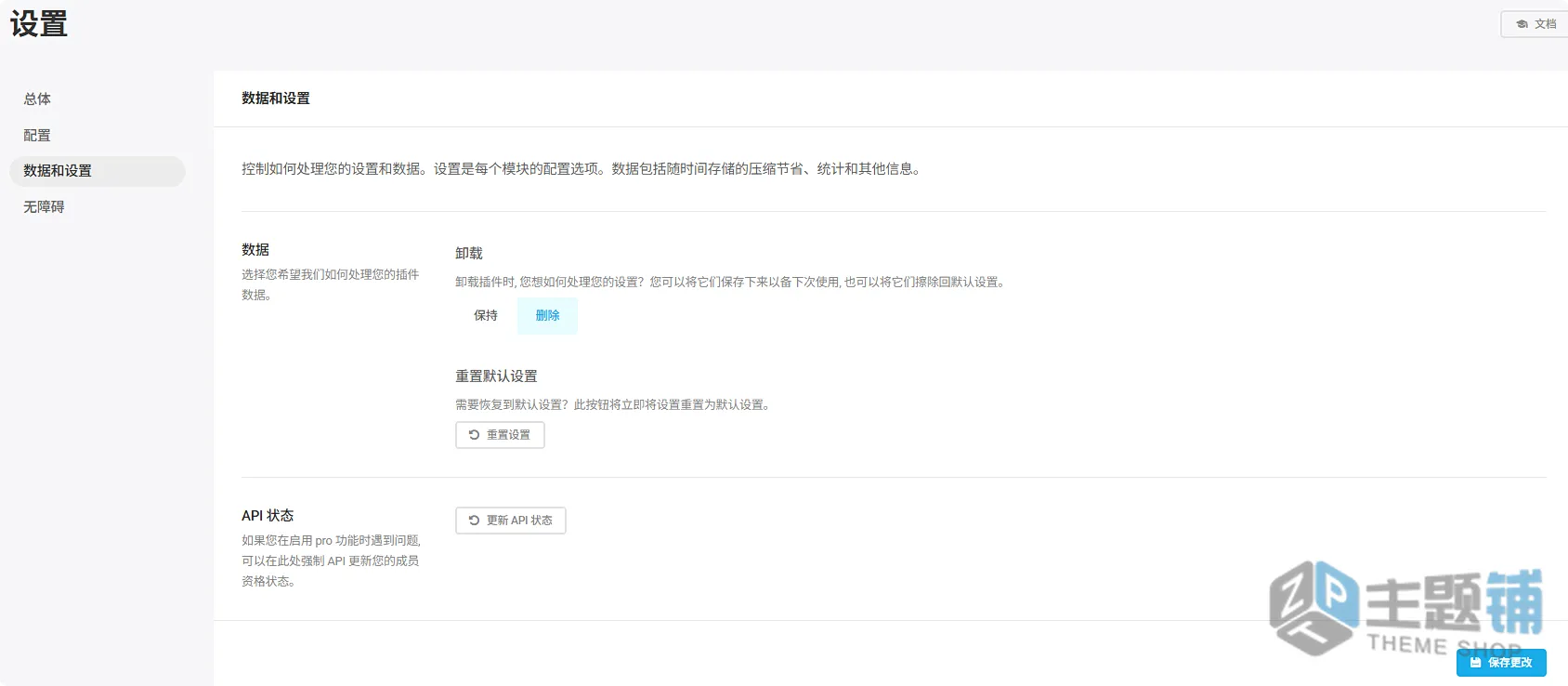Open the 文档 documentation button
The width and height of the screenshot is (1568, 686).
[1535, 24]
